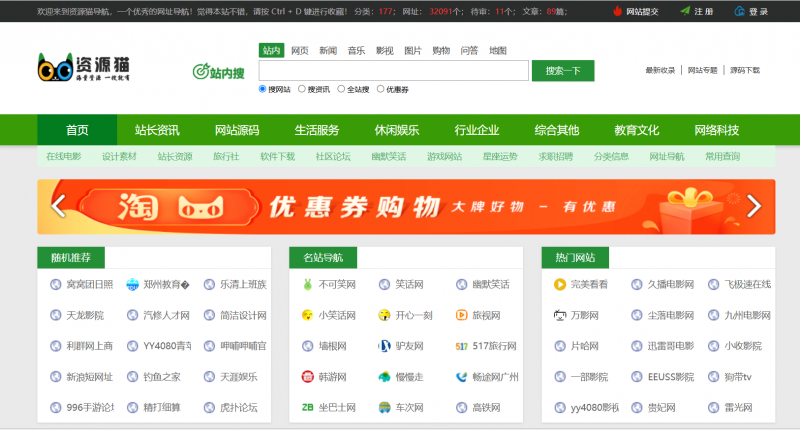This screenshot has width=800, height=430.
Task: Click the 驴友网 icon
Action: tap(384, 346)
